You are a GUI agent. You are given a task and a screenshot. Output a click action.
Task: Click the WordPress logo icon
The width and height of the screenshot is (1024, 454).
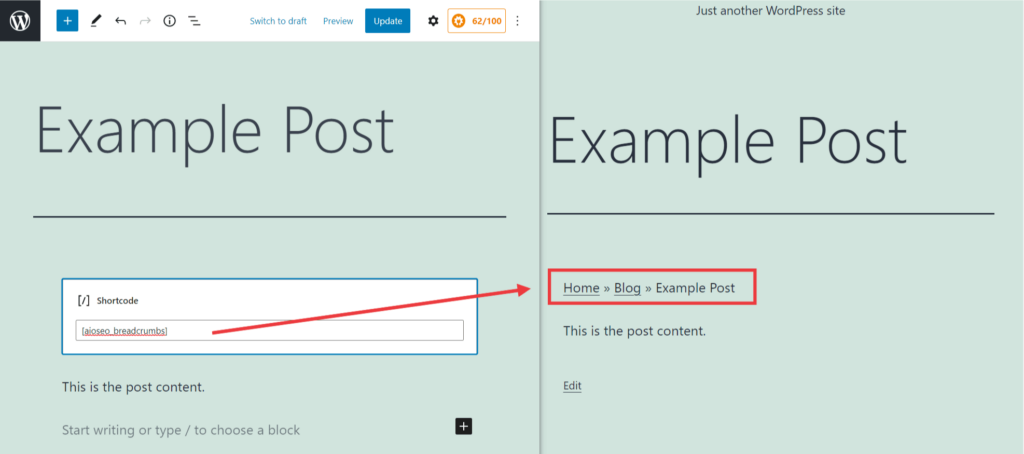coord(20,21)
